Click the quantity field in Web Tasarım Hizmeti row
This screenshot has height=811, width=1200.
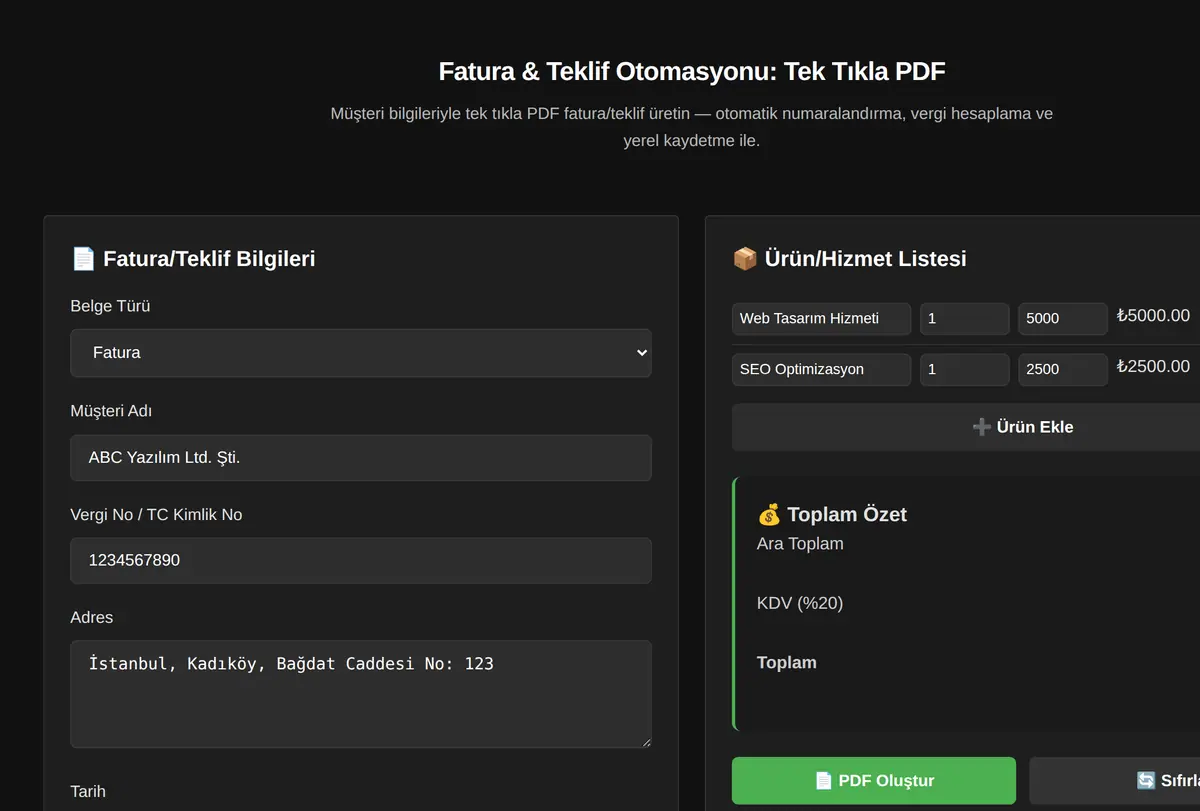[x=964, y=318]
